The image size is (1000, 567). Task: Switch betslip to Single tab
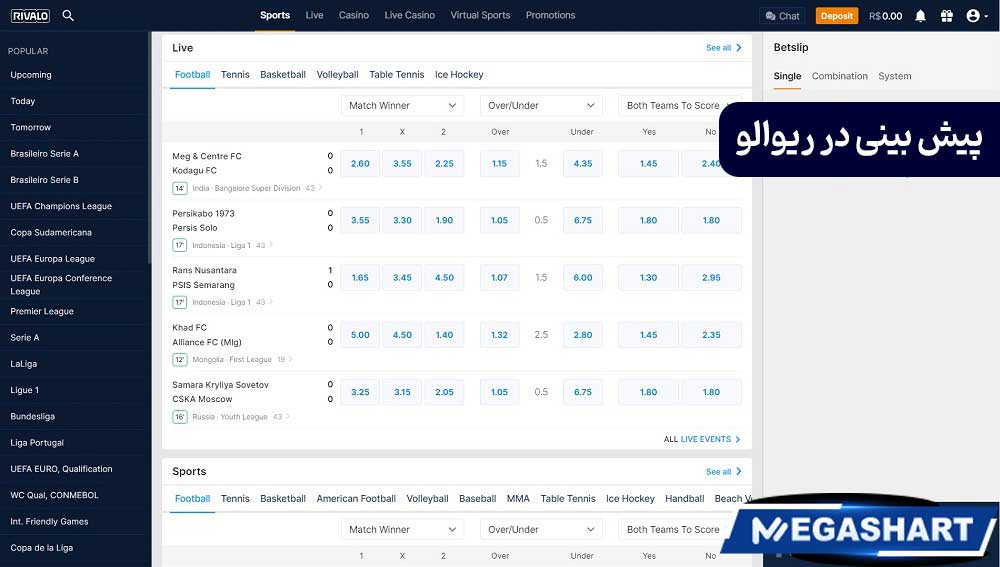click(x=787, y=76)
